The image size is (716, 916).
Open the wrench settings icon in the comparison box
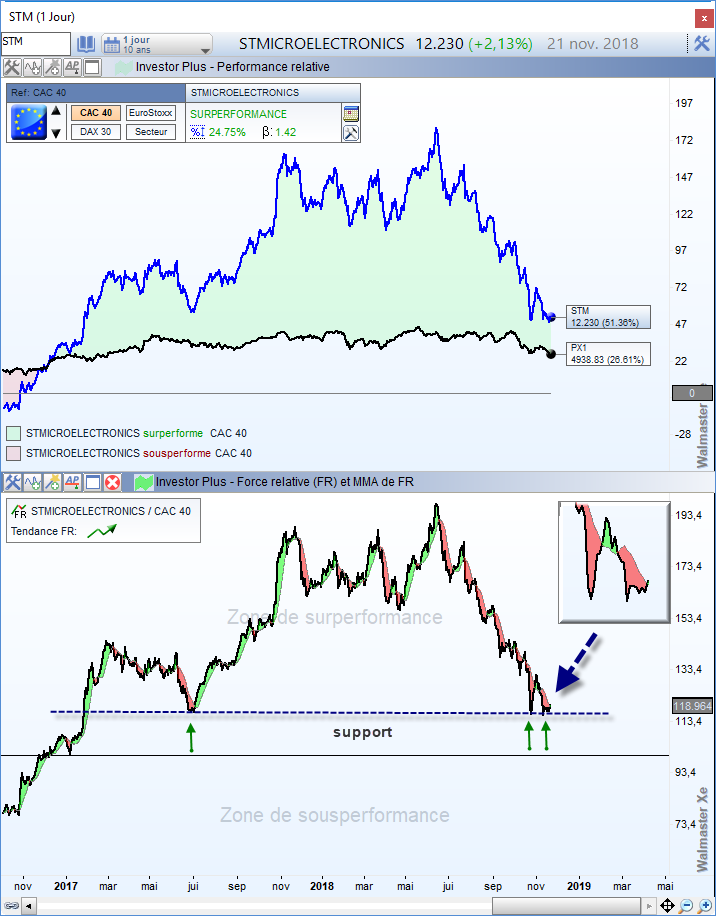pos(351,133)
